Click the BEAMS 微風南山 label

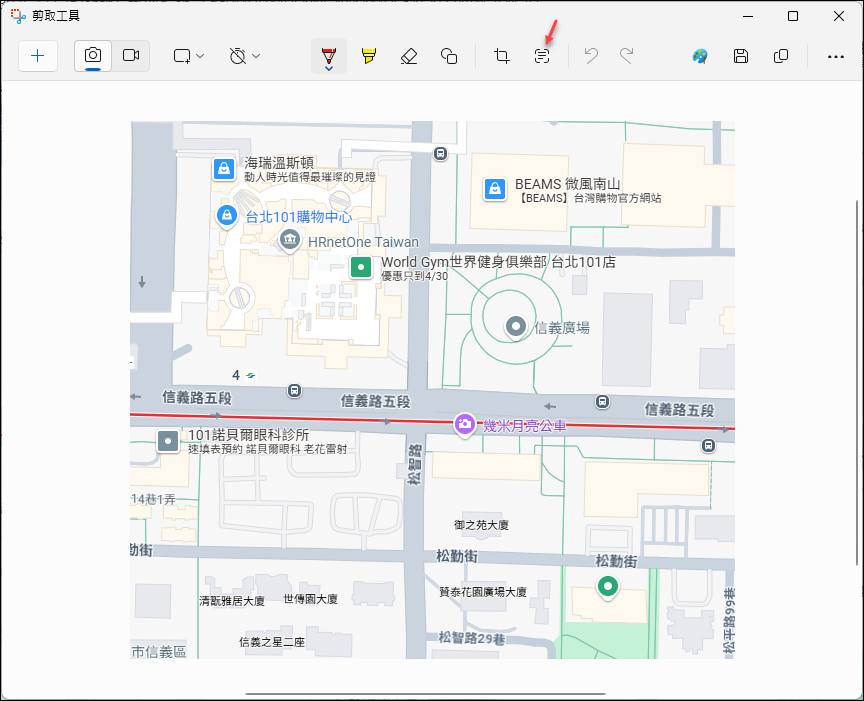(x=568, y=184)
